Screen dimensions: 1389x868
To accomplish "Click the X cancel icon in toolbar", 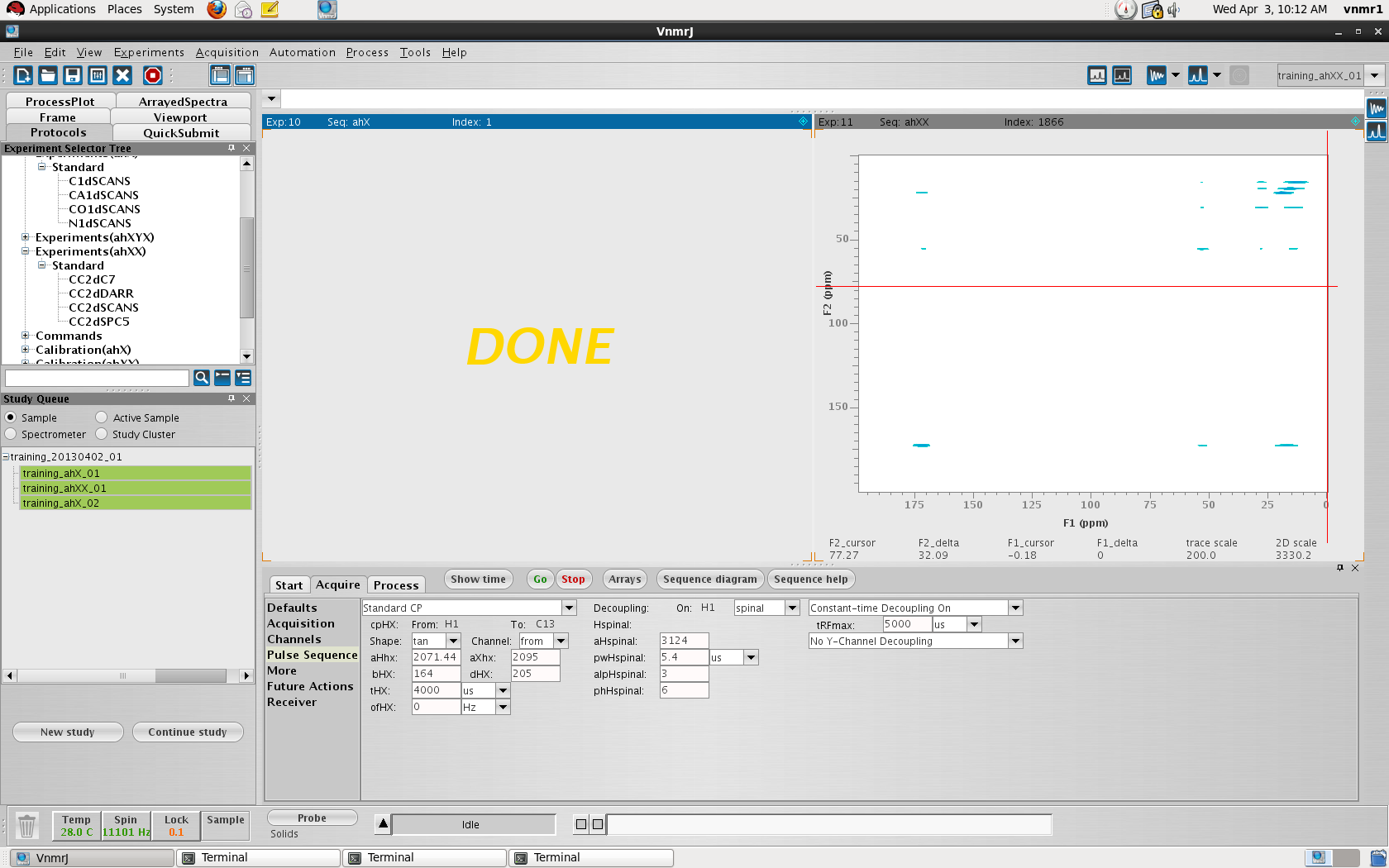I will 122,76.
